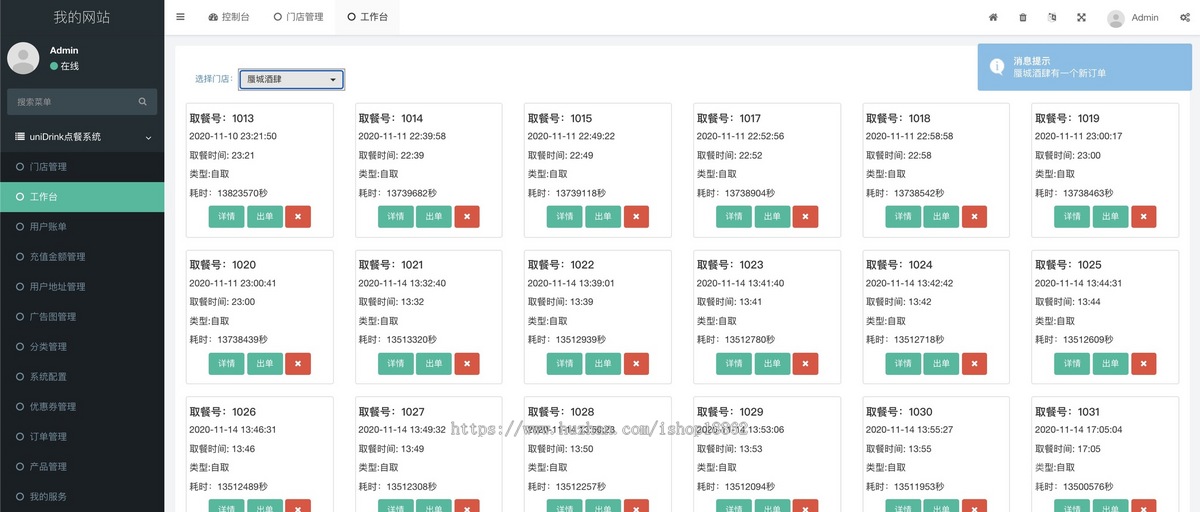
Task: Click the trash can icon in the top bar
Action: 1022,17
